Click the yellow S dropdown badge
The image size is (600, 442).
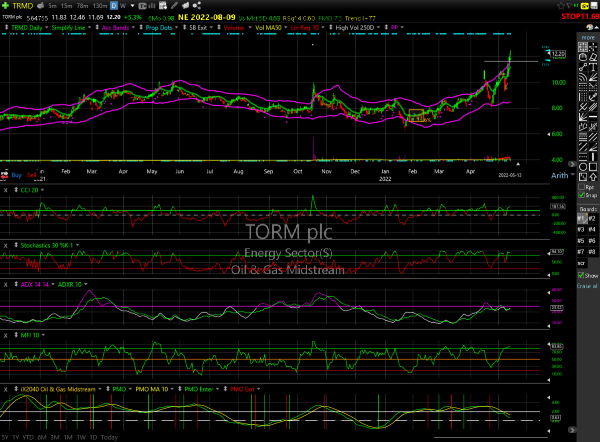coord(585,6)
